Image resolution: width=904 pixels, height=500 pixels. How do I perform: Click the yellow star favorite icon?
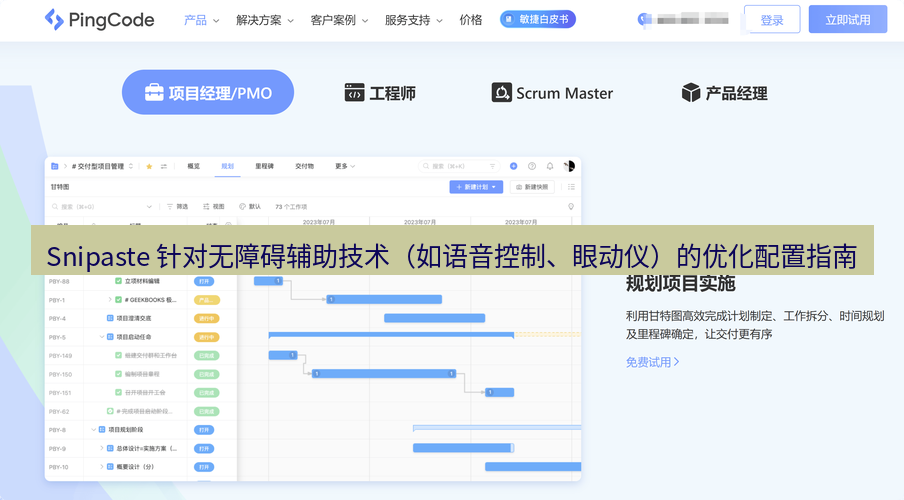pos(149,166)
